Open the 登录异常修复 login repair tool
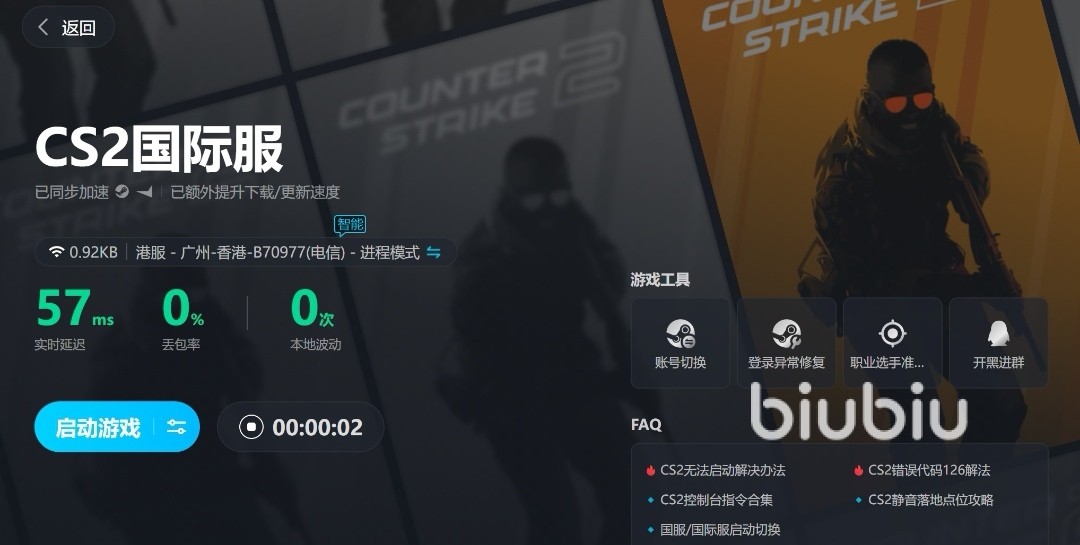This screenshot has height=545, width=1080. tap(787, 343)
